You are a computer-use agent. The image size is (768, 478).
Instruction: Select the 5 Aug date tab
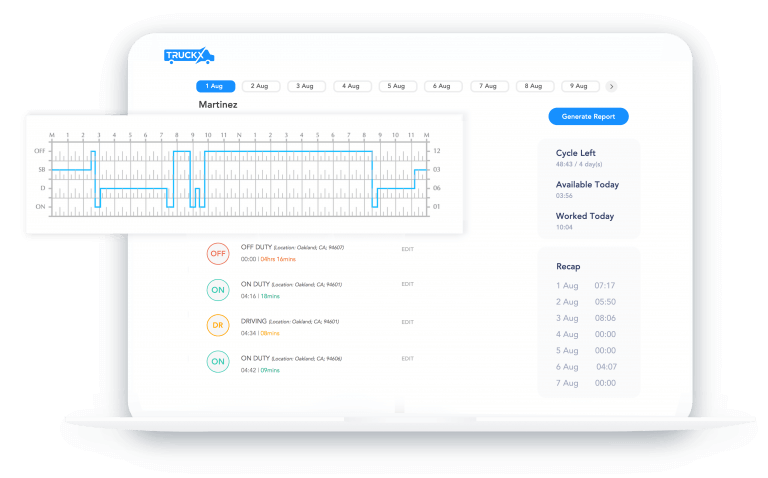coord(397,87)
